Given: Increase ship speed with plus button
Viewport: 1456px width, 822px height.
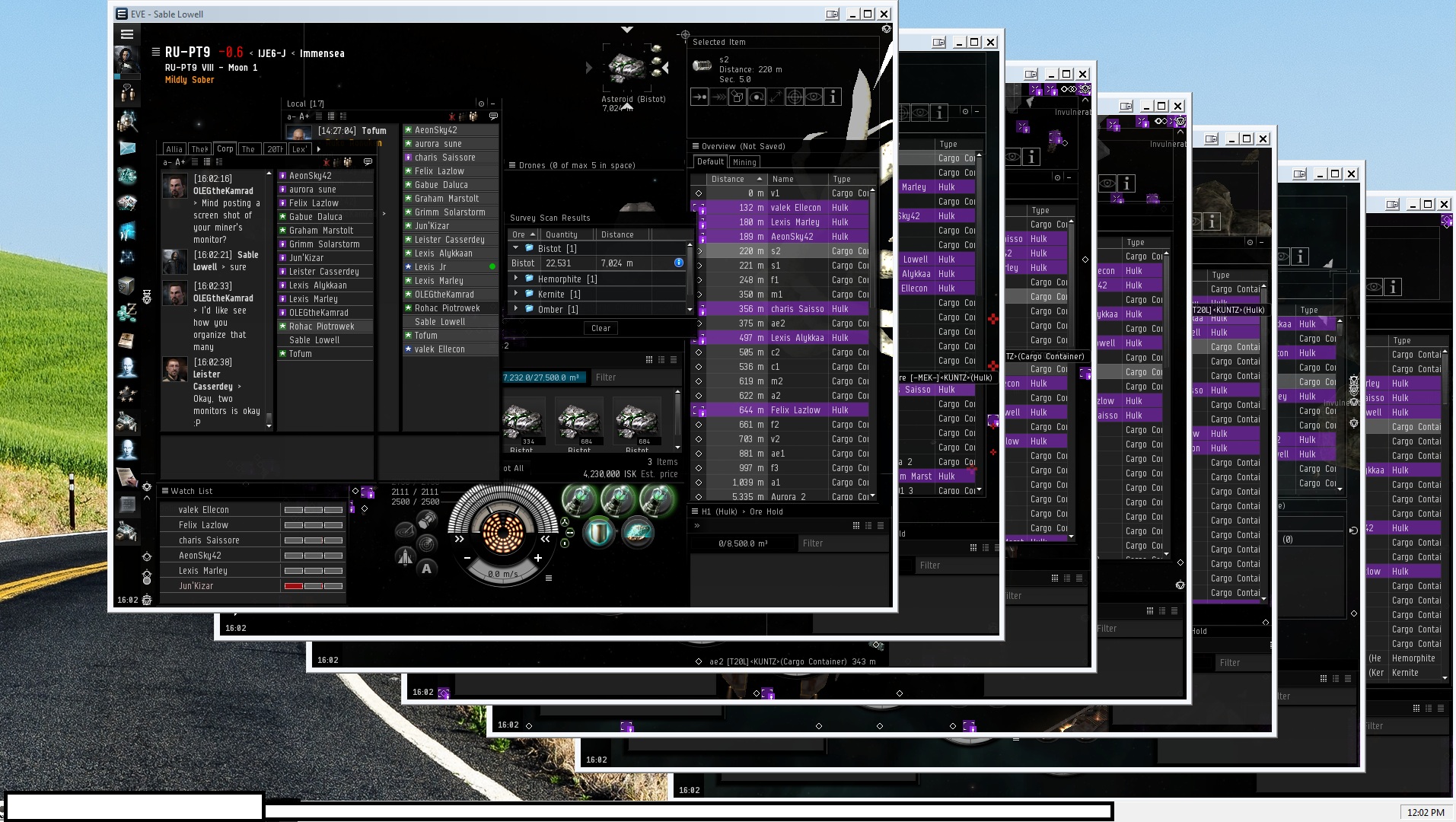Looking at the screenshot, I should [x=538, y=558].
